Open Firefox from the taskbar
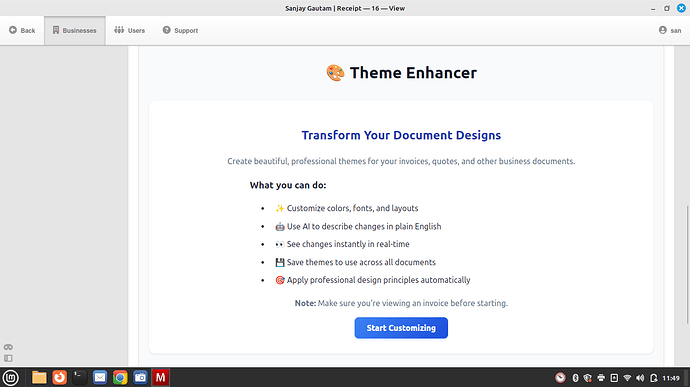 pos(59,377)
